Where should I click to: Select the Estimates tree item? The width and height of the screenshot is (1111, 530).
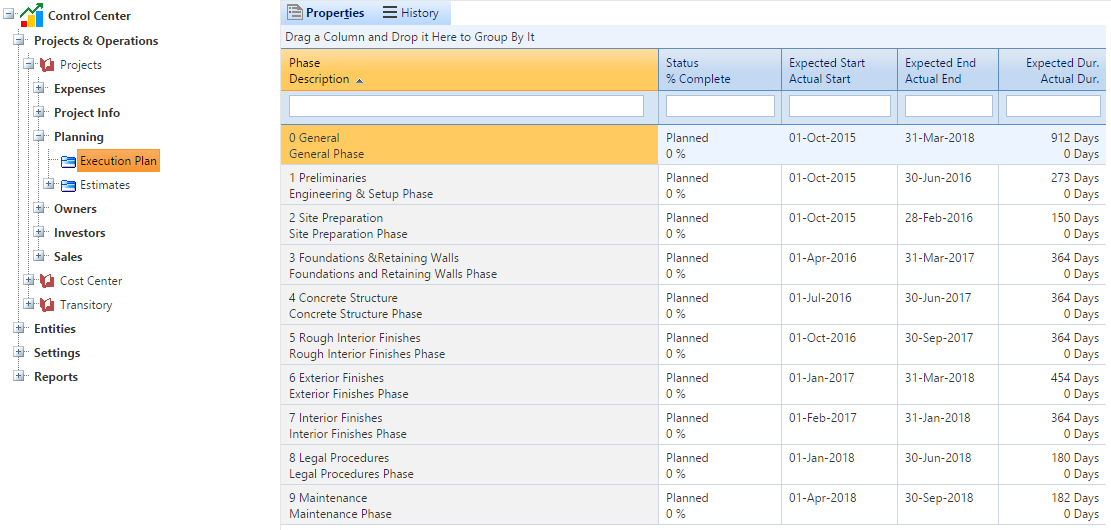(x=105, y=185)
